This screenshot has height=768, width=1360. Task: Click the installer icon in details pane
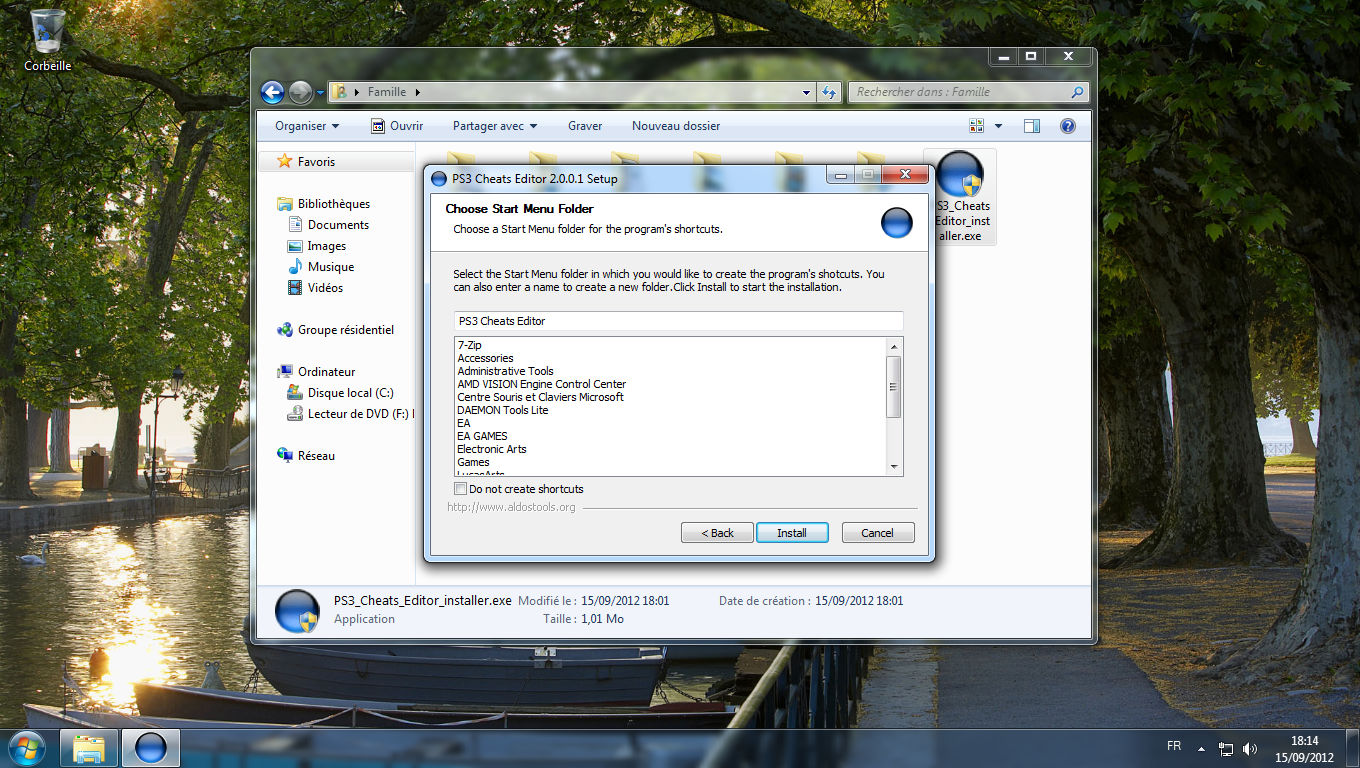click(x=297, y=611)
